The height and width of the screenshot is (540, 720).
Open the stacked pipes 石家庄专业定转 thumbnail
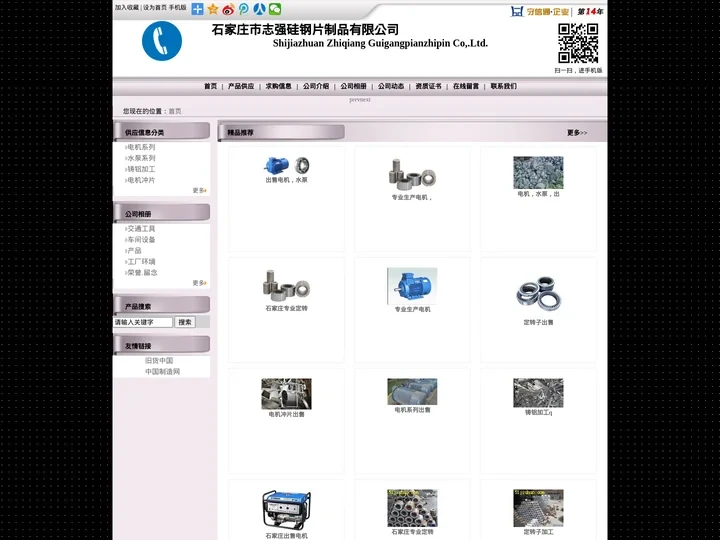pyautogui.click(x=412, y=508)
